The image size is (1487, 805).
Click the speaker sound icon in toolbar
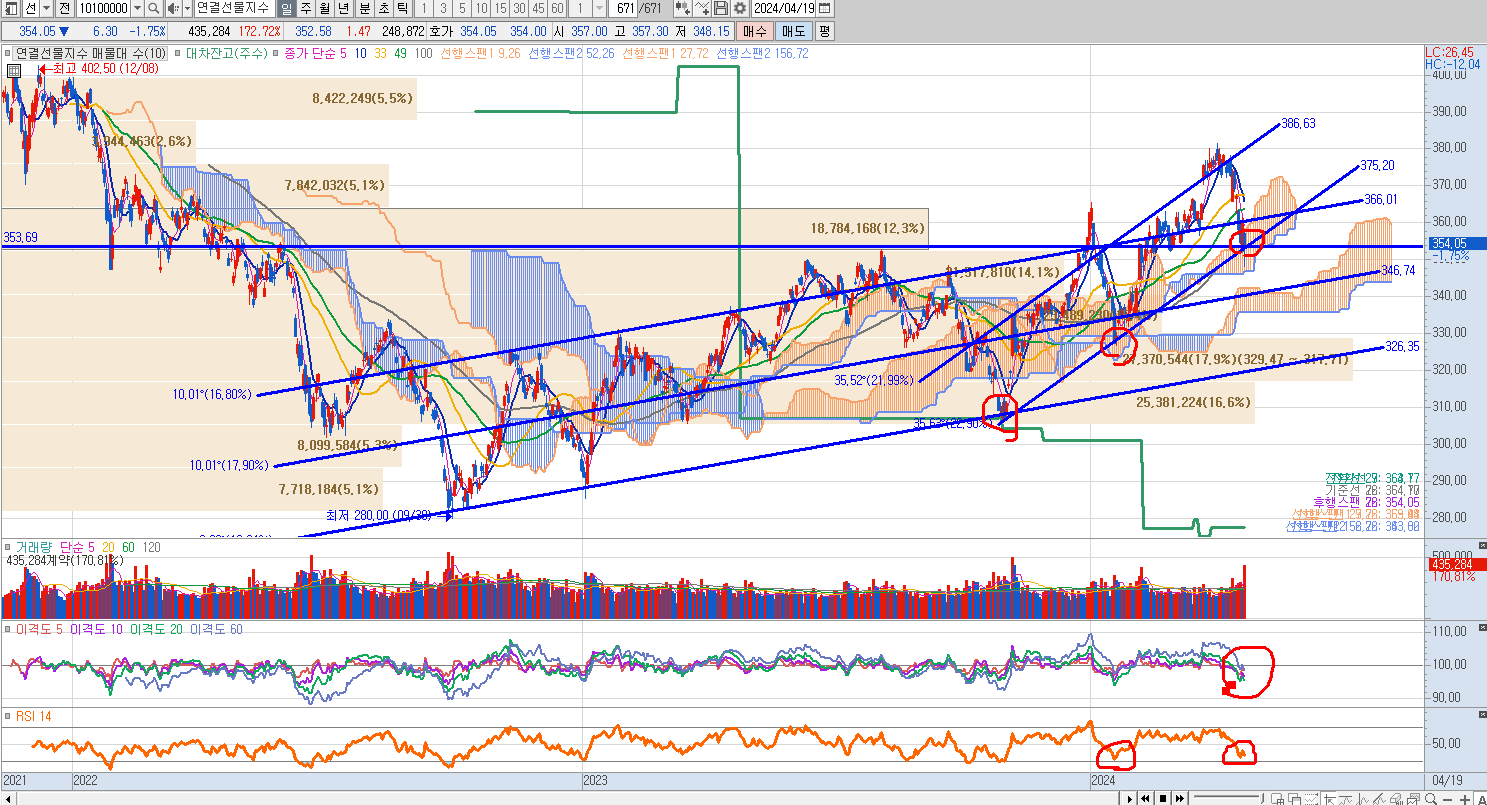point(173,8)
